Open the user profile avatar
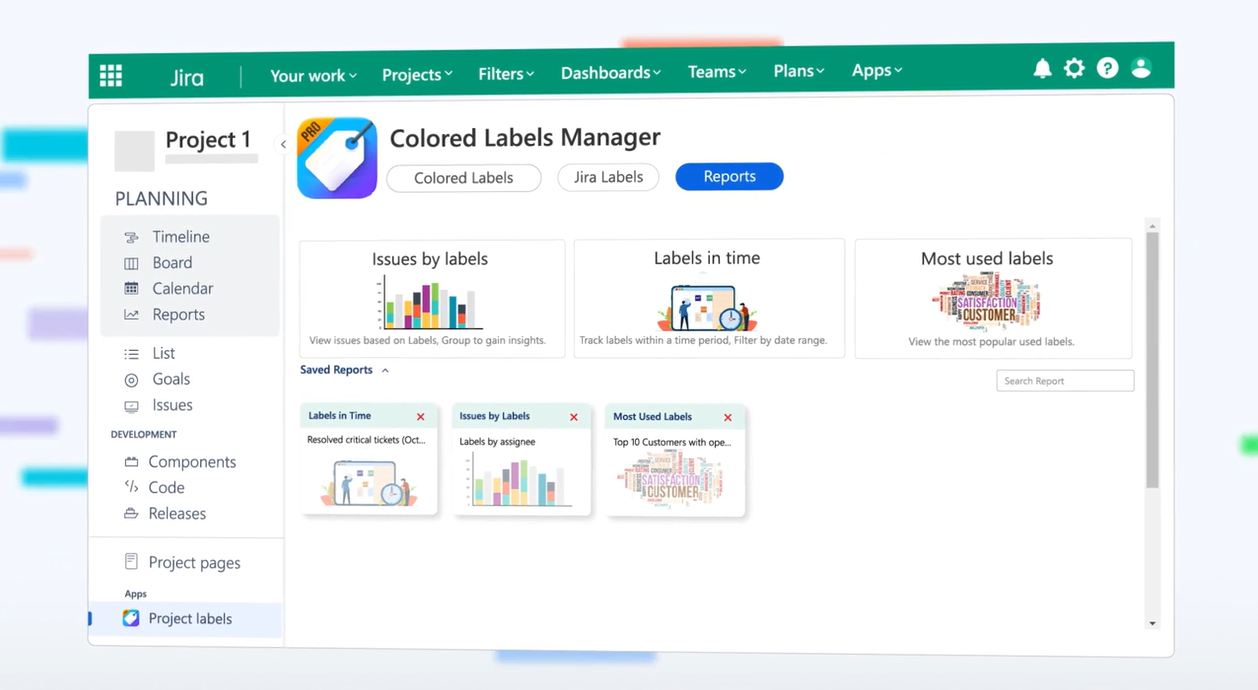 pos(1141,69)
